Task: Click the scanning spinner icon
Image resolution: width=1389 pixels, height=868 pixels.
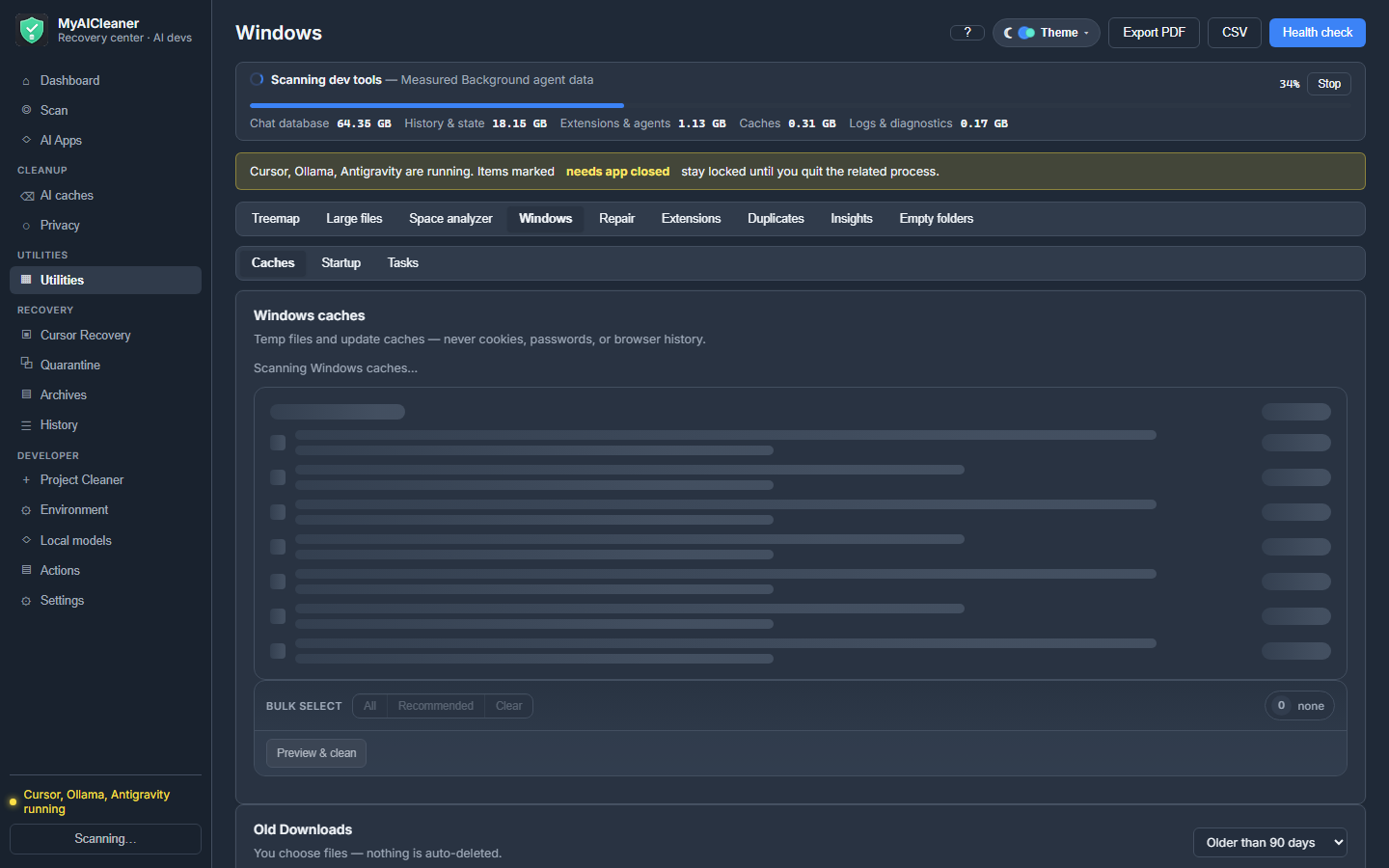Action: click(257, 80)
